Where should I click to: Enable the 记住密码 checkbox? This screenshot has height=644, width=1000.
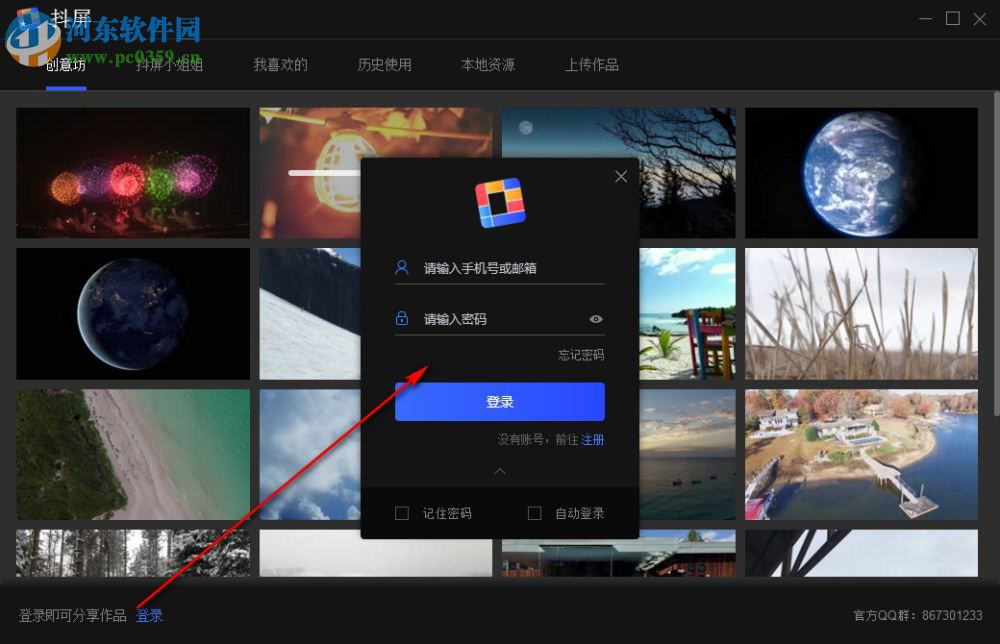coord(402,512)
